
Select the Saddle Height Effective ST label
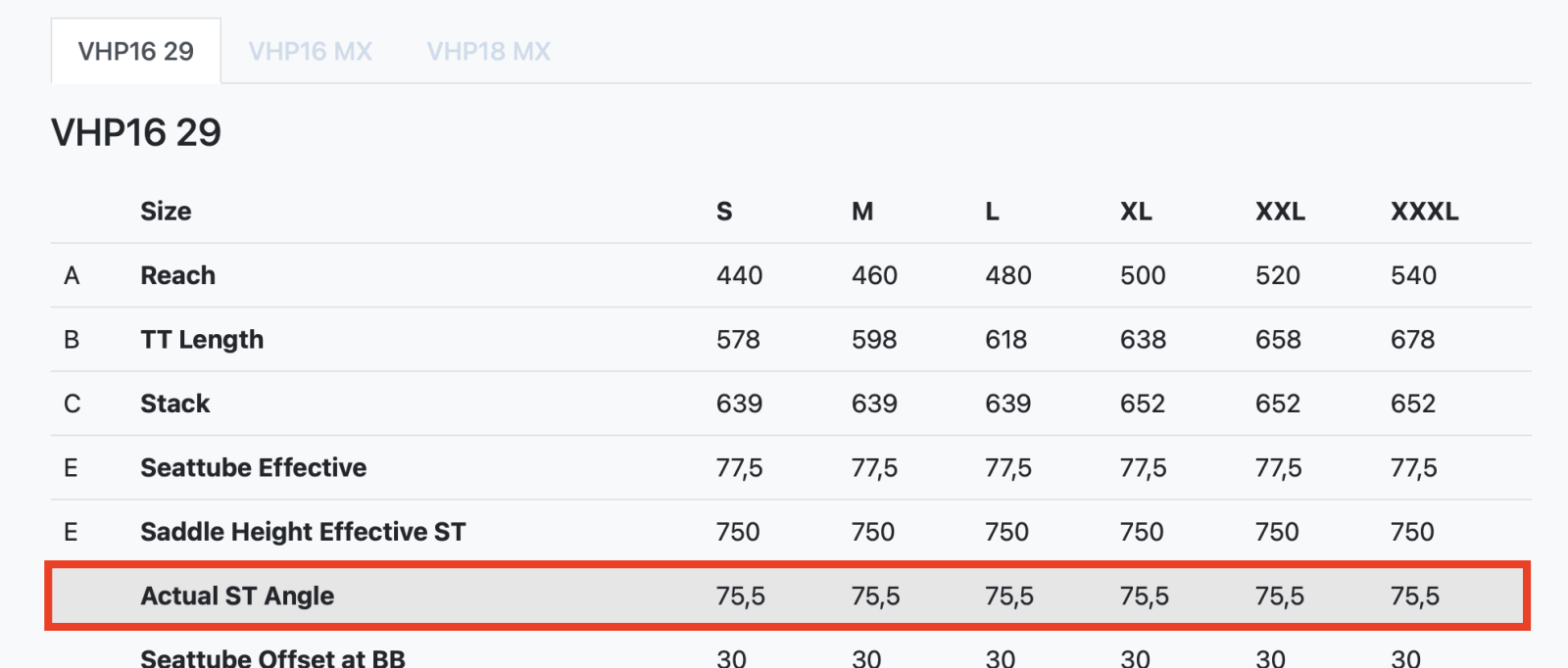pos(303,532)
